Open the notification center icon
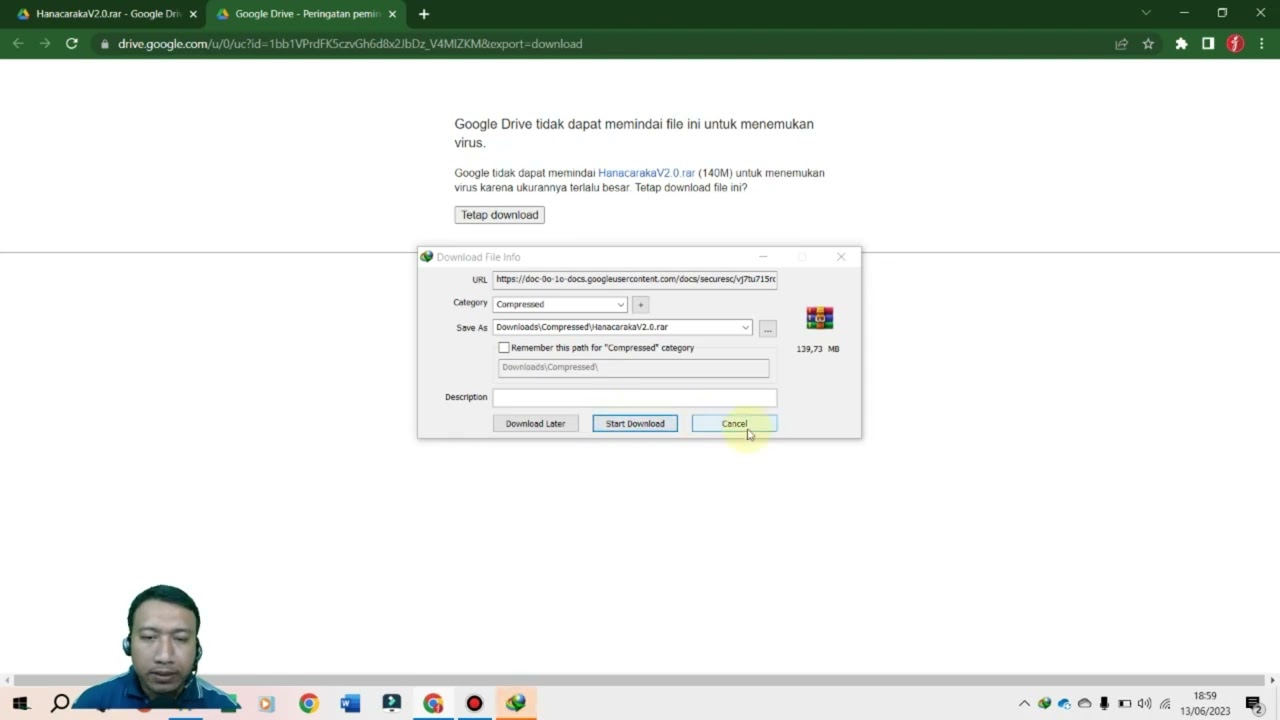Viewport: 1280px width, 720px height. click(x=1254, y=704)
